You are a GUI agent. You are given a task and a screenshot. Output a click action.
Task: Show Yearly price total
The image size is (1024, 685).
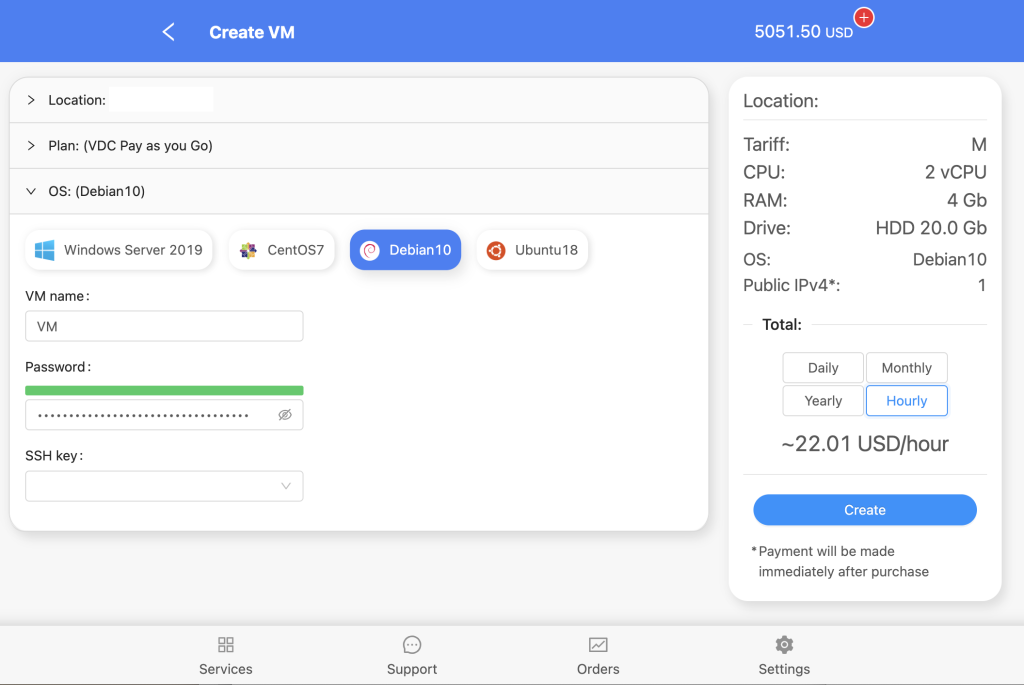[822, 401]
